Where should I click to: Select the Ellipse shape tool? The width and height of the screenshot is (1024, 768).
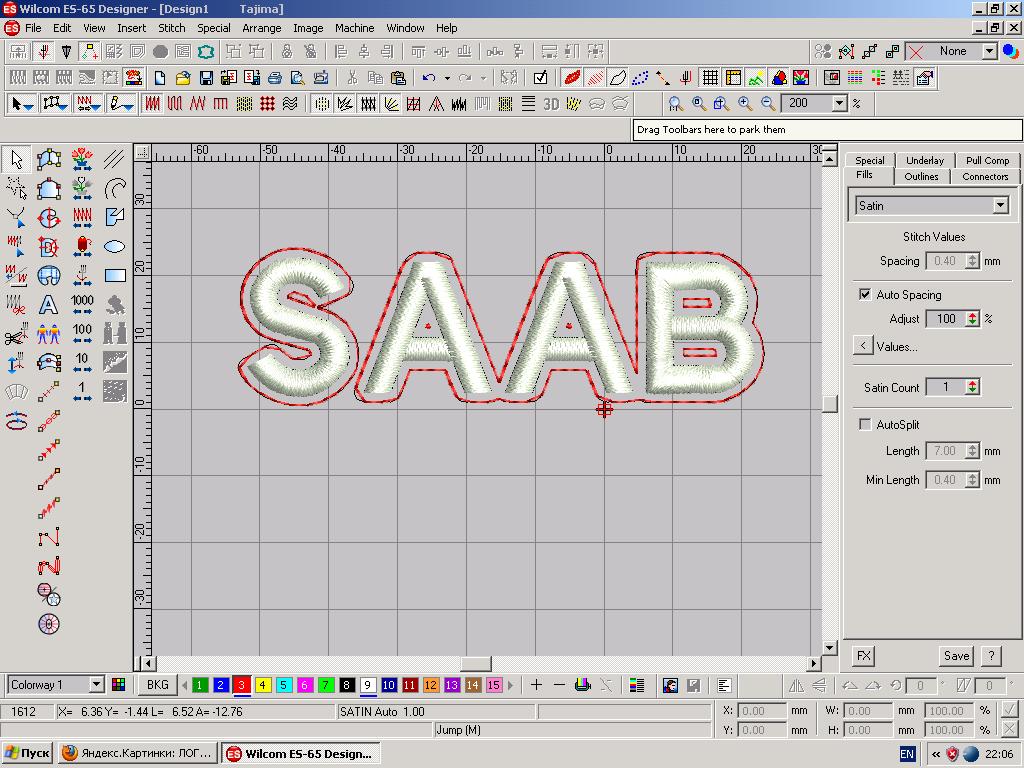click(x=115, y=246)
